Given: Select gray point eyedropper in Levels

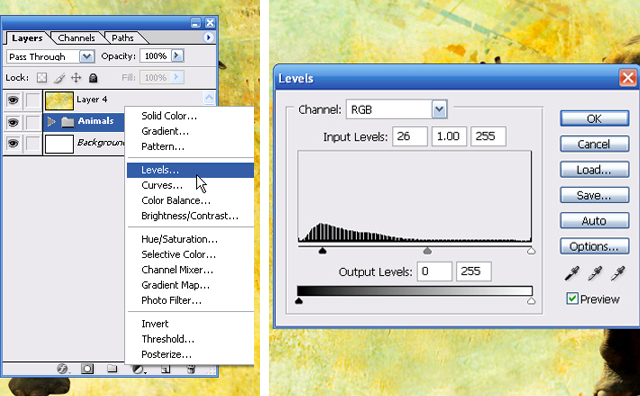Looking at the screenshot, I should pos(595,274).
